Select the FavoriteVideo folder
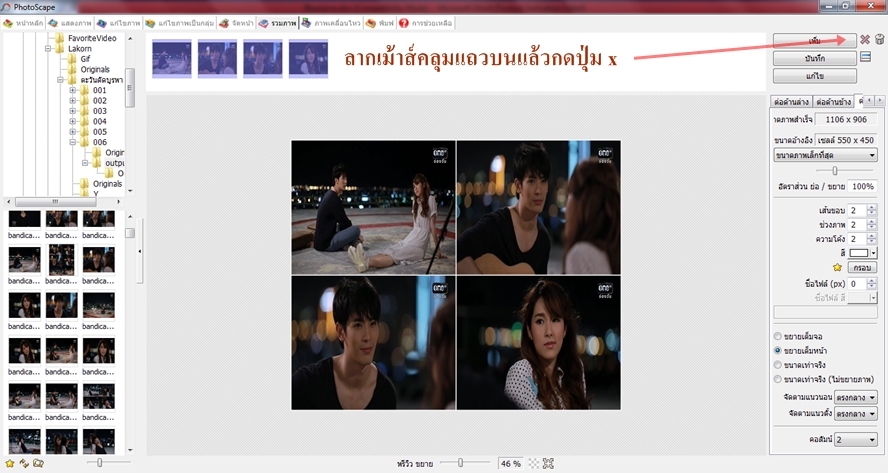Viewport: 888px width, 473px height. (x=92, y=38)
